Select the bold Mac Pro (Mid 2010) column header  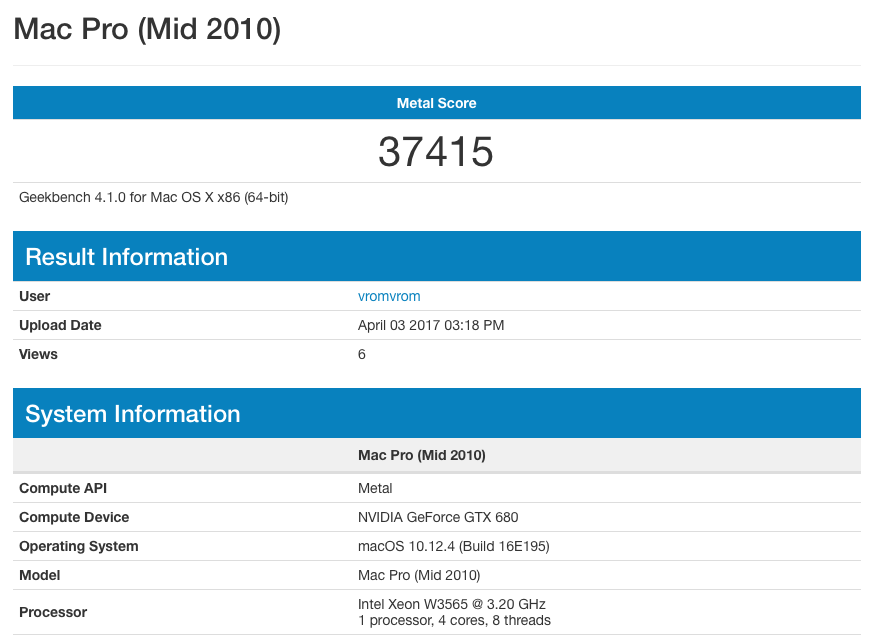[422, 455]
